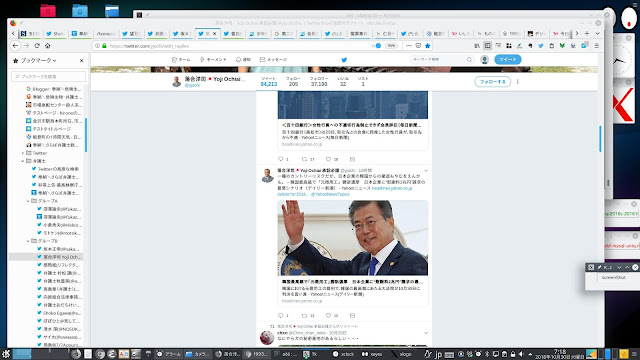Focus the ブックマークを検索 field

coord(49,76)
